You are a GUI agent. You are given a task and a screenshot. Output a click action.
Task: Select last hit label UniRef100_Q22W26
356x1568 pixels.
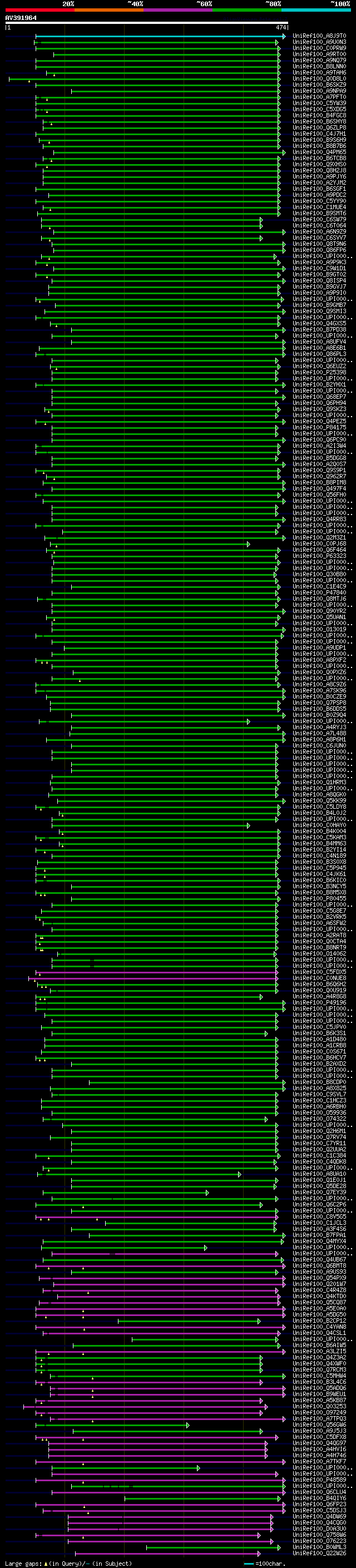[319, 1553]
